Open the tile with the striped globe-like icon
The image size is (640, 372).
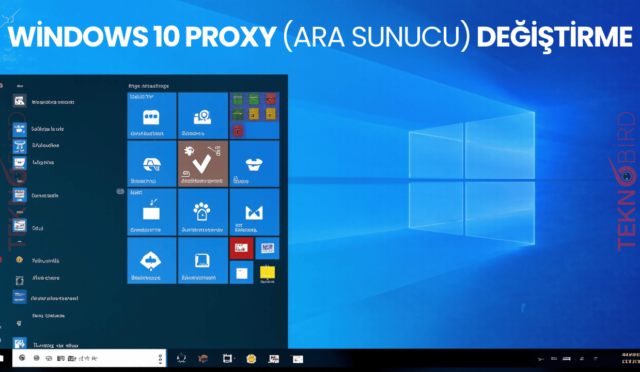[152, 163]
